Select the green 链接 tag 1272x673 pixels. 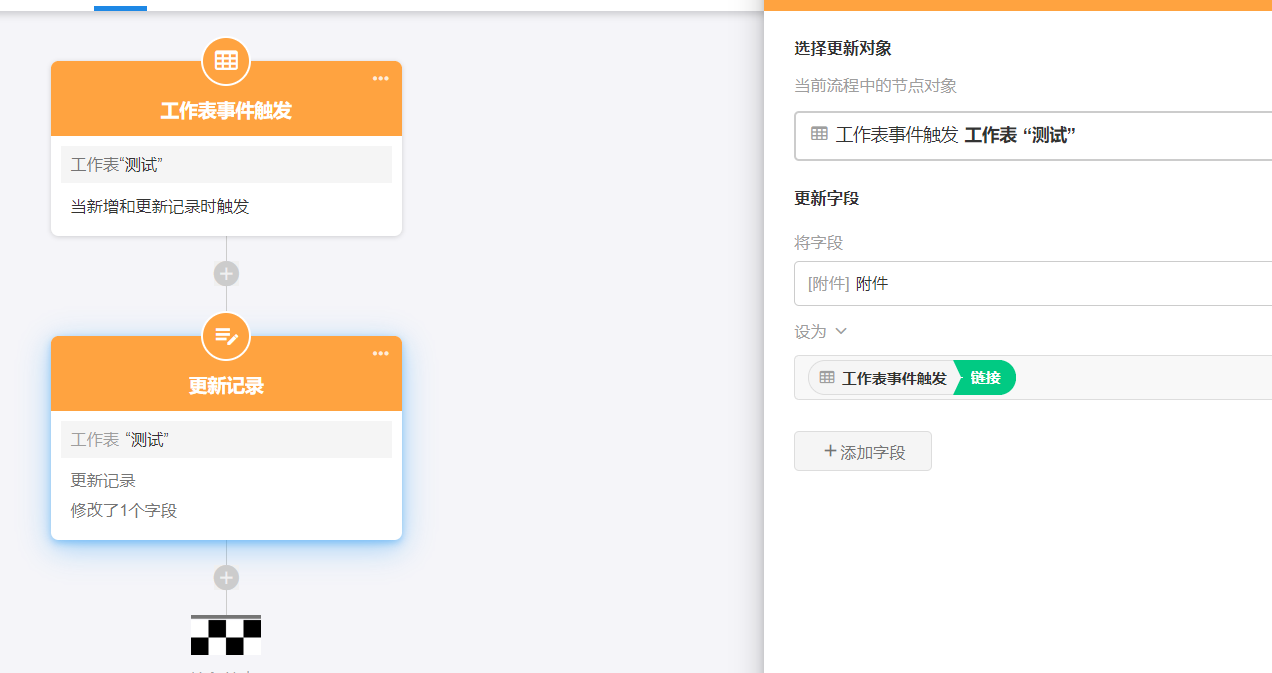985,378
